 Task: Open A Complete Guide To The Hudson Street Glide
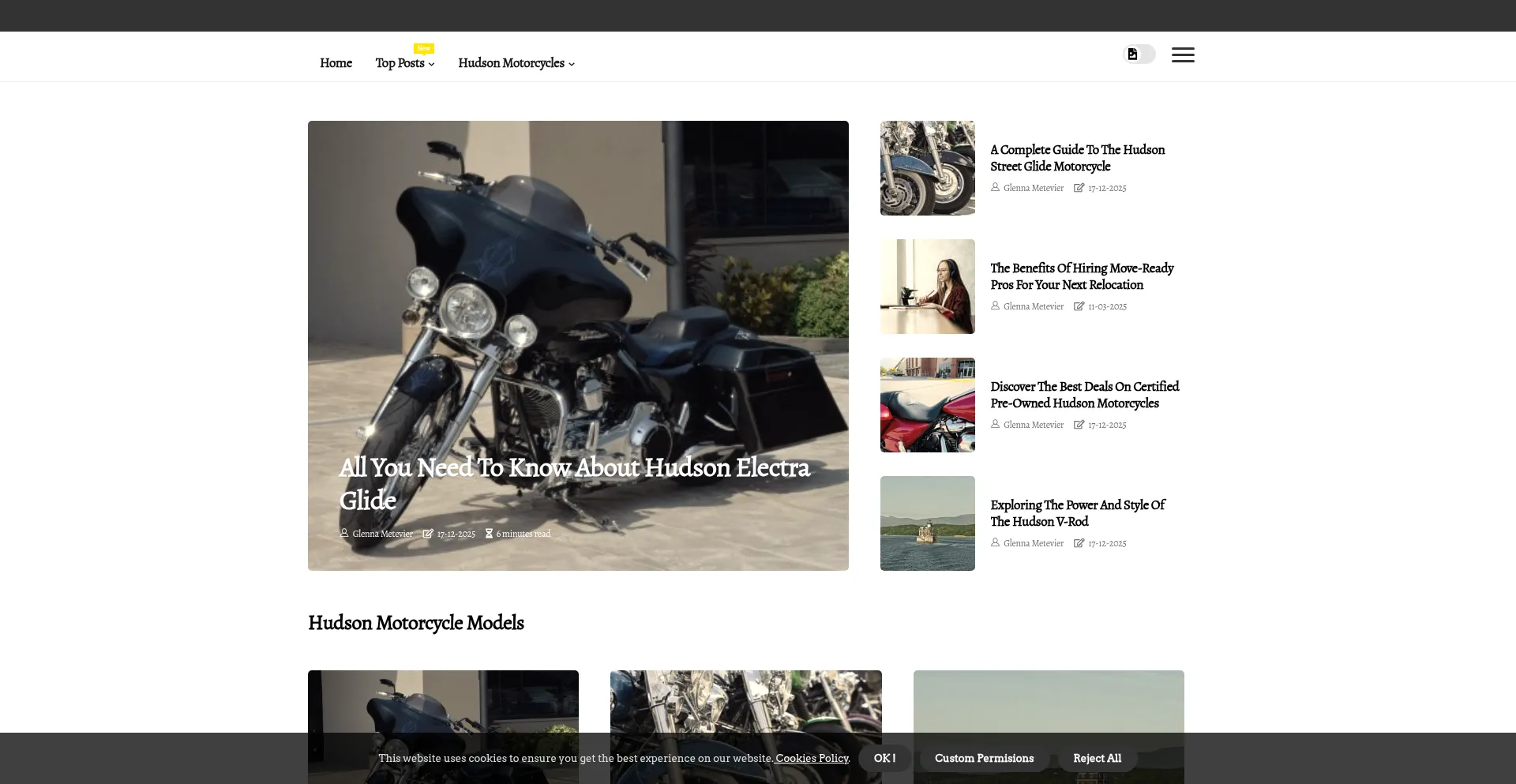tap(1078, 158)
